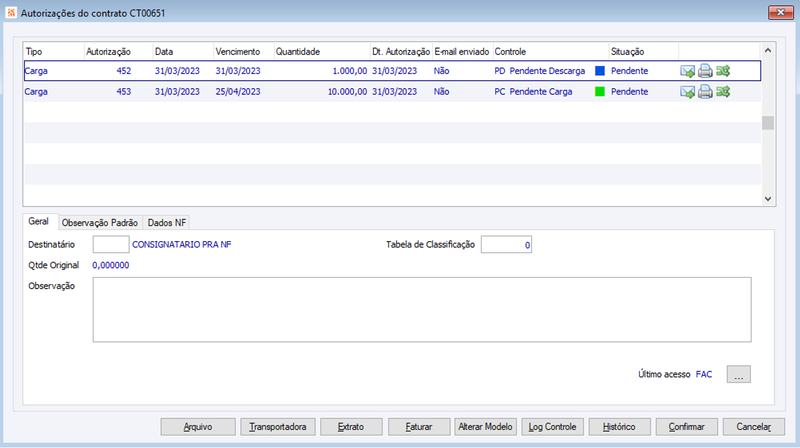Click the Vencimento column header

pyautogui.click(x=243, y=52)
